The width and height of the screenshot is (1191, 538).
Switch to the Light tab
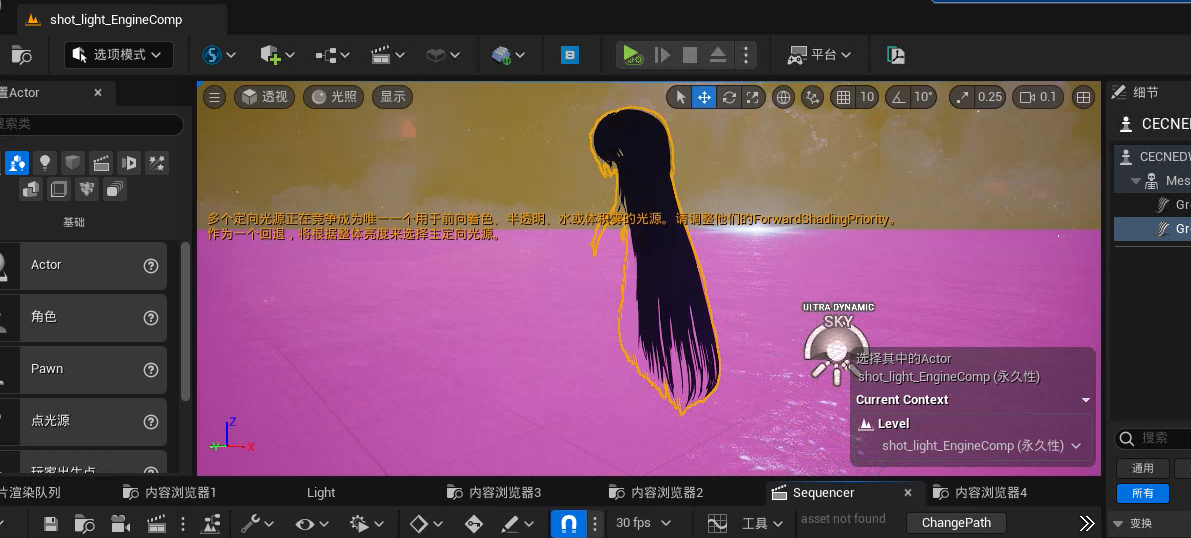pyautogui.click(x=321, y=492)
